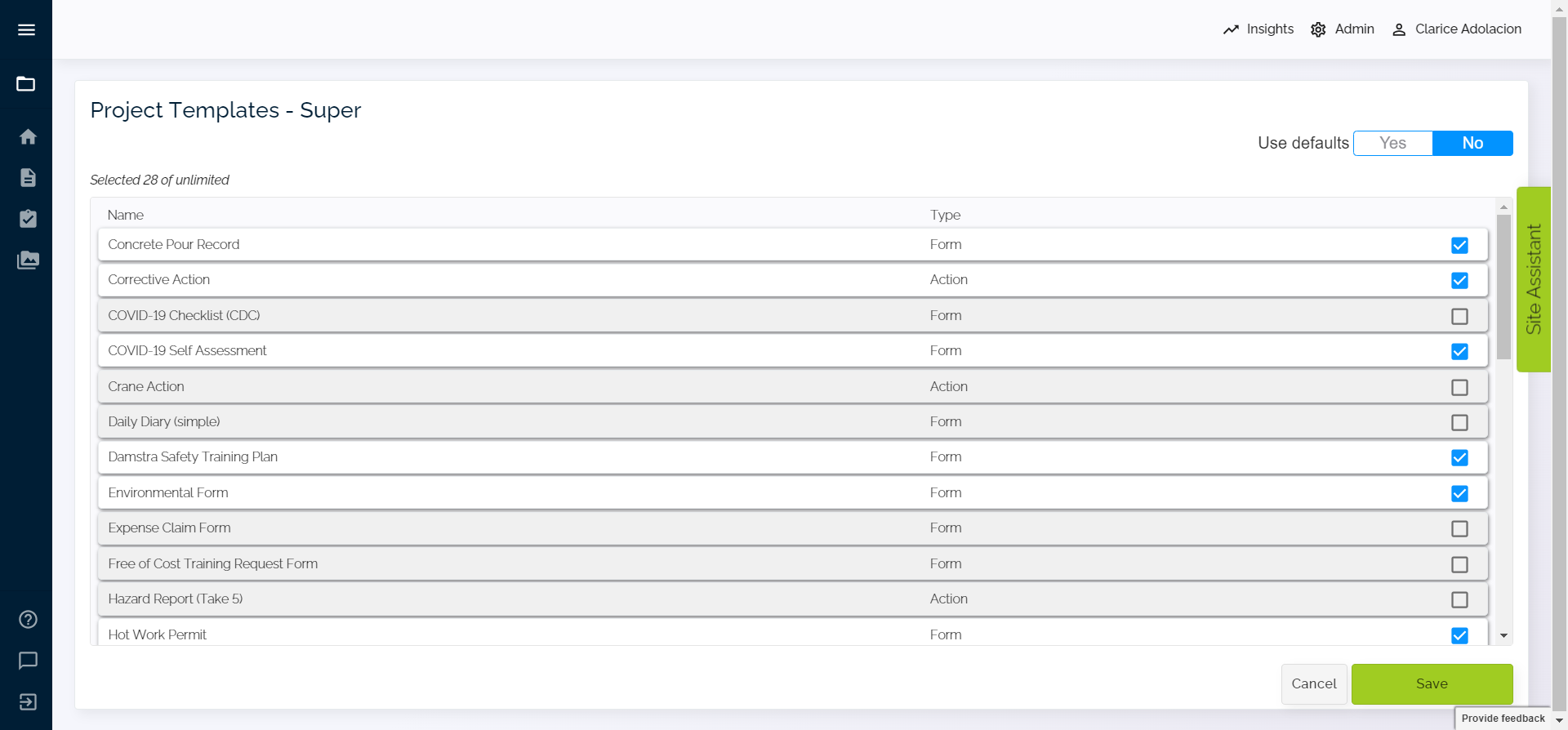Open the Admin menu
The height and width of the screenshot is (730, 1568).
pyautogui.click(x=1343, y=29)
